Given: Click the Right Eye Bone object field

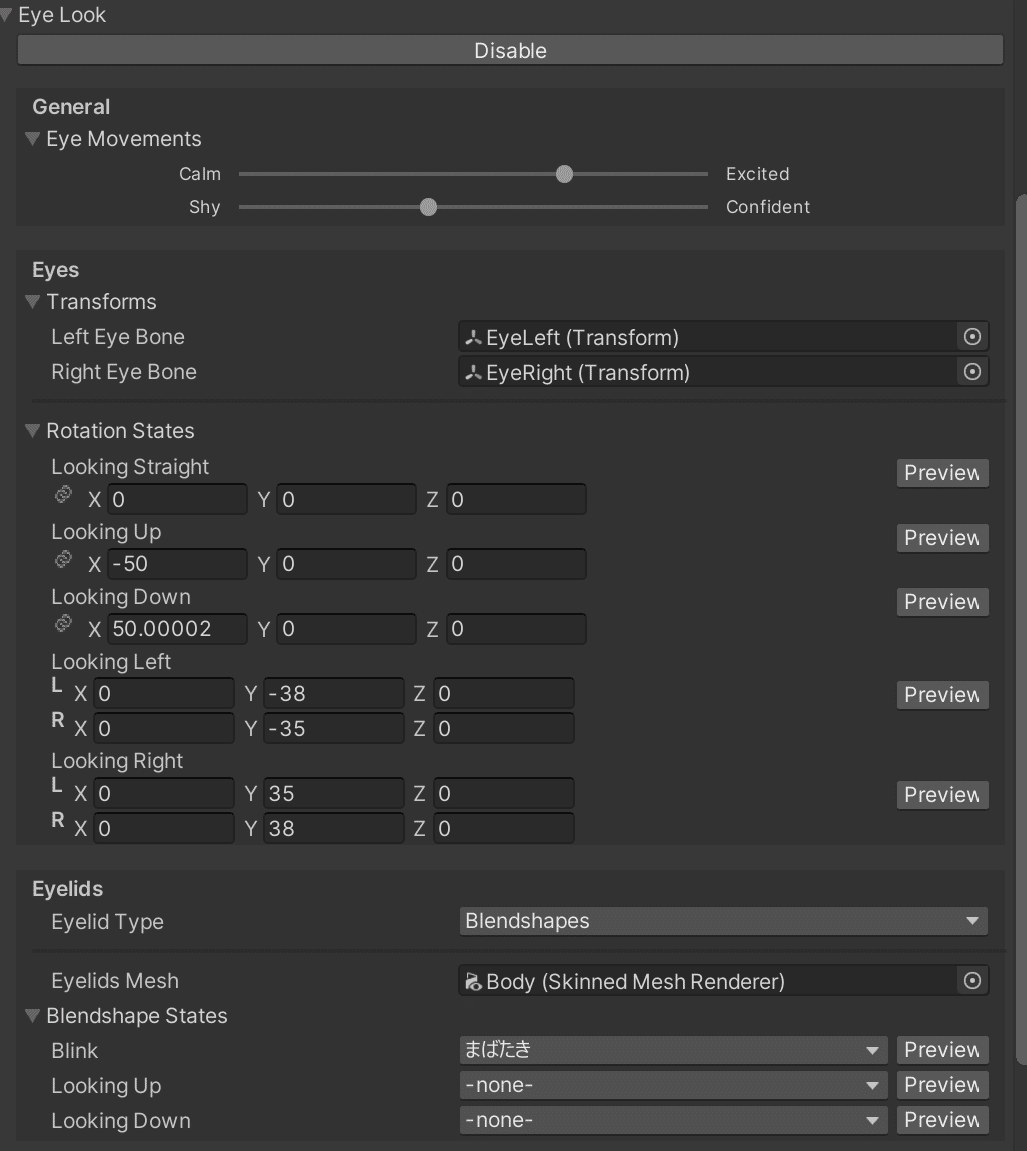Looking at the screenshot, I should pyautogui.click(x=723, y=372).
